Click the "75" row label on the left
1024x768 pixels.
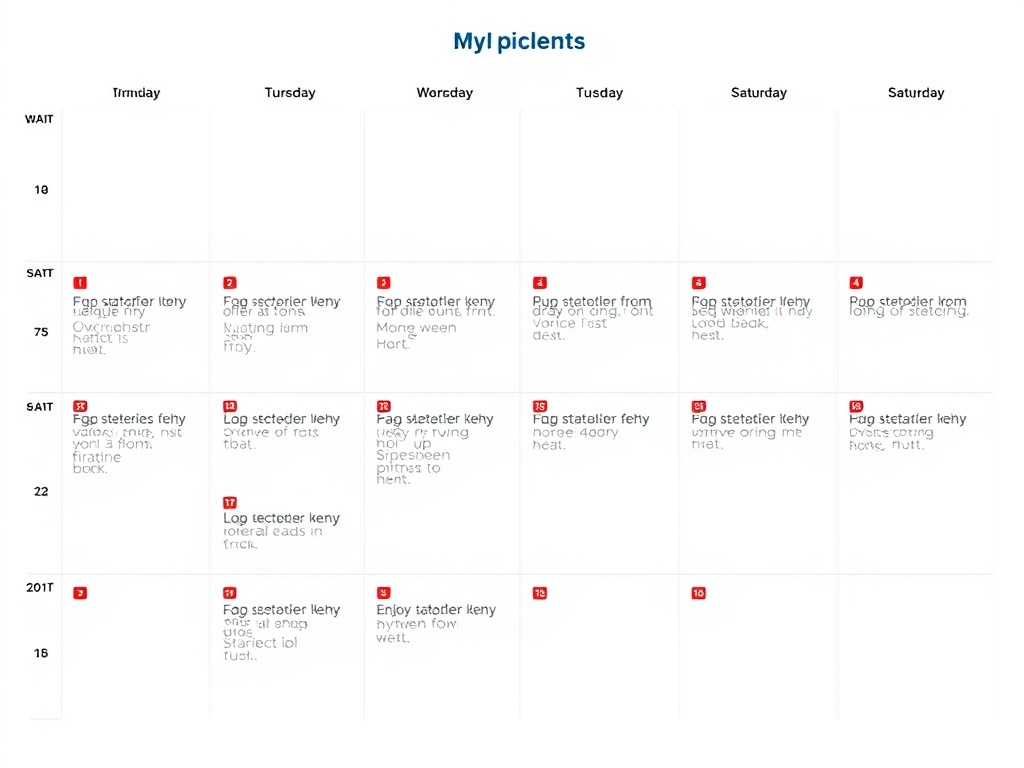point(40,331)
